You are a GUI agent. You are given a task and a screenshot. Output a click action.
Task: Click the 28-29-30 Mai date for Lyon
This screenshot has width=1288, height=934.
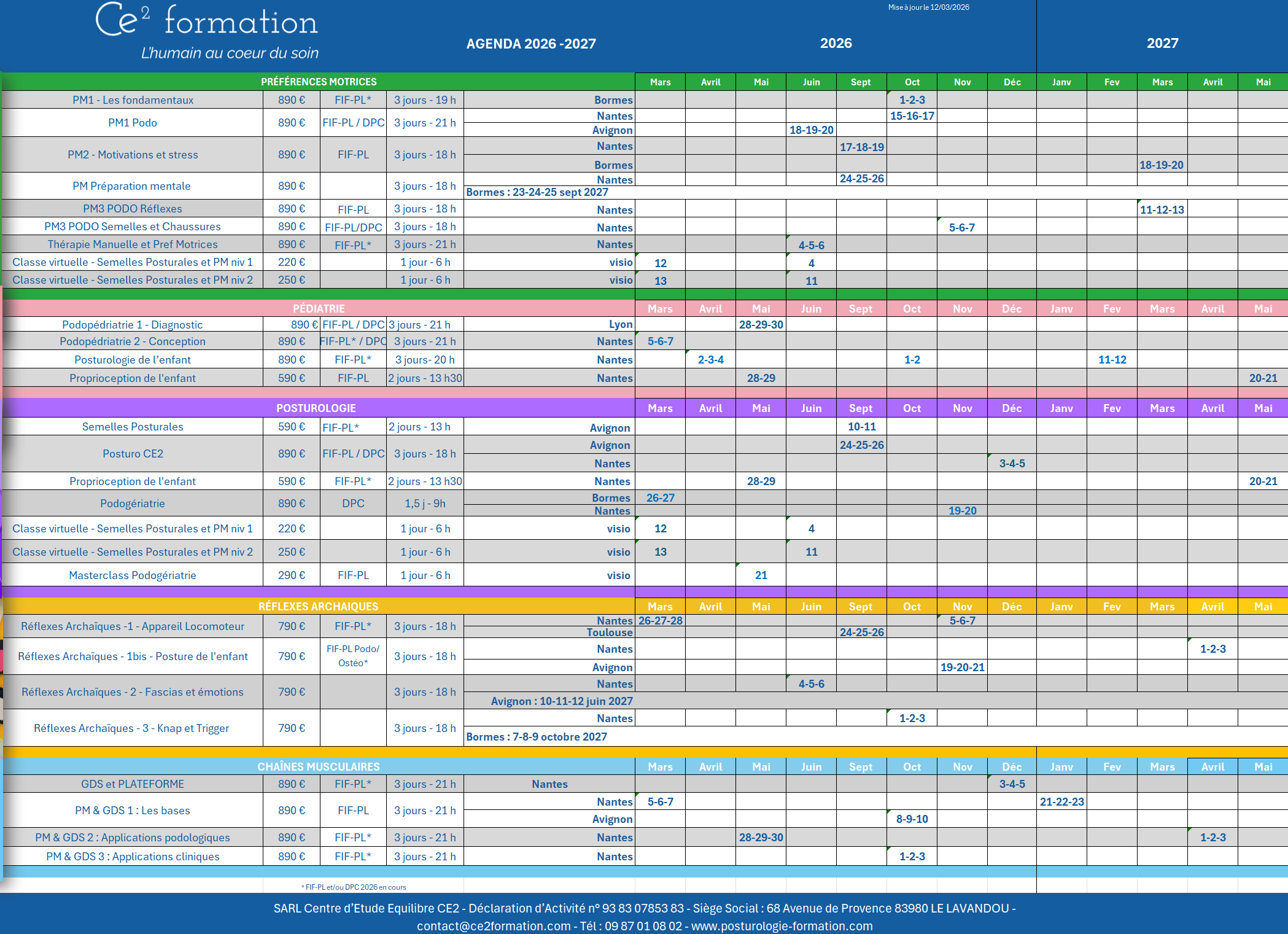(761, 325)
